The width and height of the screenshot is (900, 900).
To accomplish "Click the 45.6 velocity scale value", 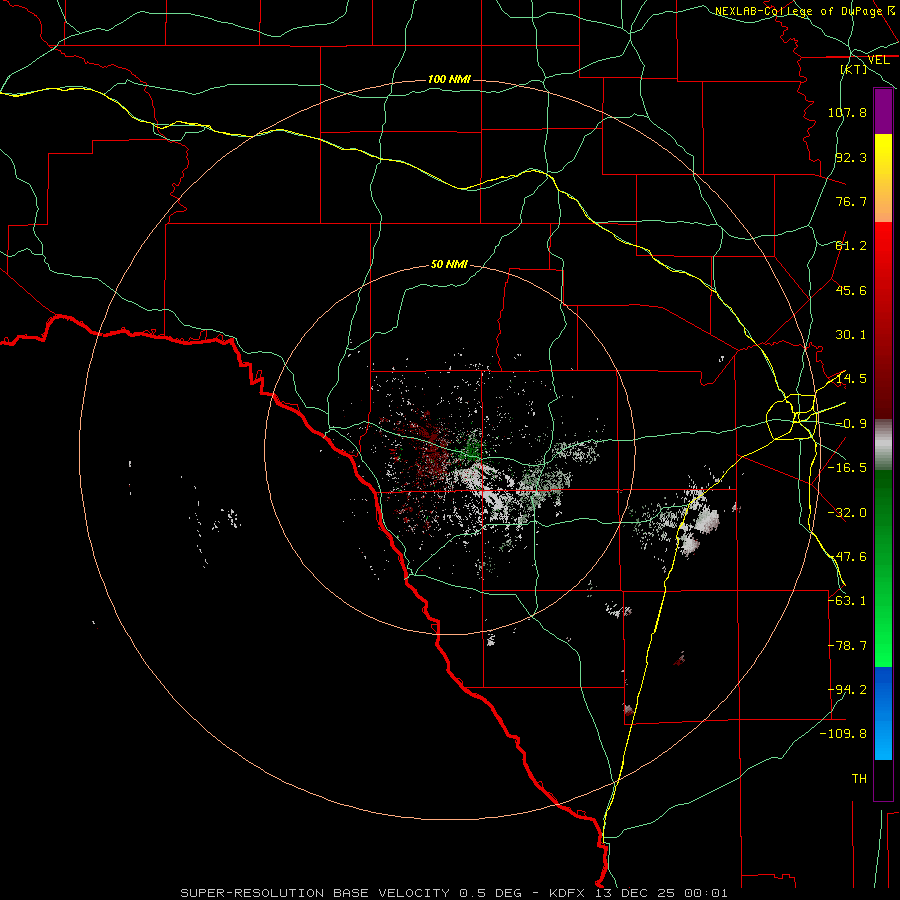I will pyautogui.click(x=851, y=290).
